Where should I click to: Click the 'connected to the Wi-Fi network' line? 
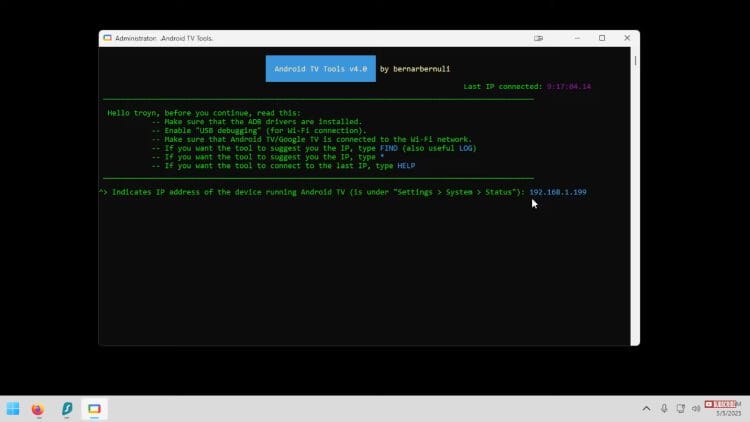(311, 139)
